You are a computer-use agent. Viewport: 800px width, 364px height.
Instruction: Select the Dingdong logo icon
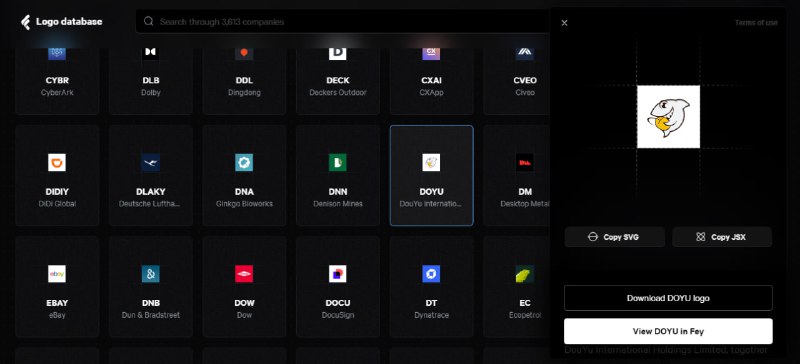244,53
